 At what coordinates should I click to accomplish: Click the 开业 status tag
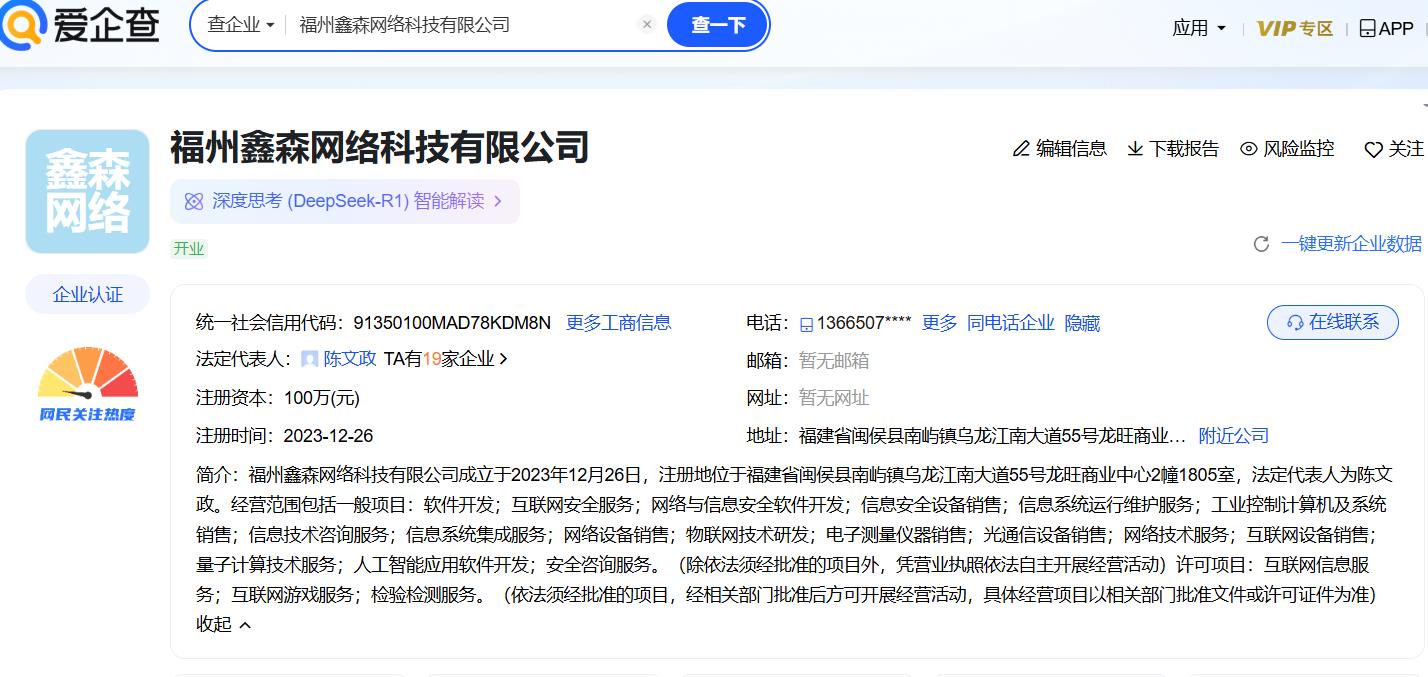[x=189, y=249]
